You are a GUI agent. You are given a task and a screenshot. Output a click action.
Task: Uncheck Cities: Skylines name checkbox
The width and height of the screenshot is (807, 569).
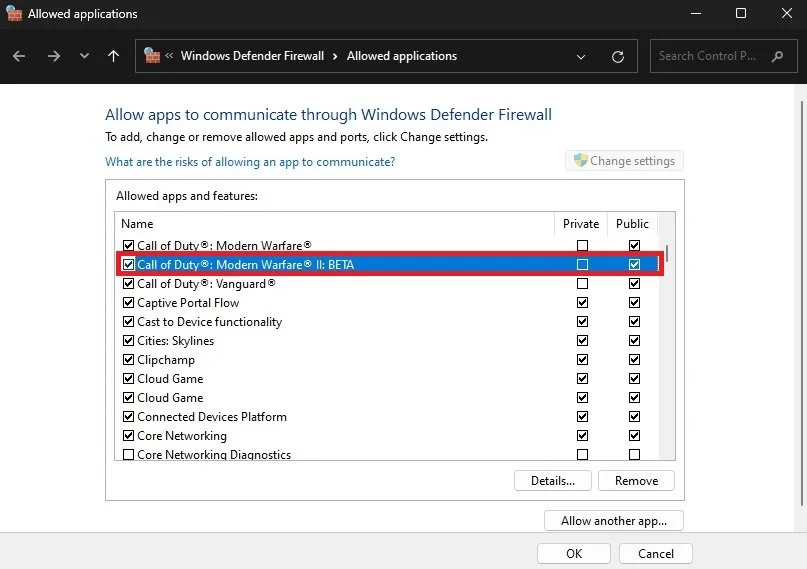[129, 341]
